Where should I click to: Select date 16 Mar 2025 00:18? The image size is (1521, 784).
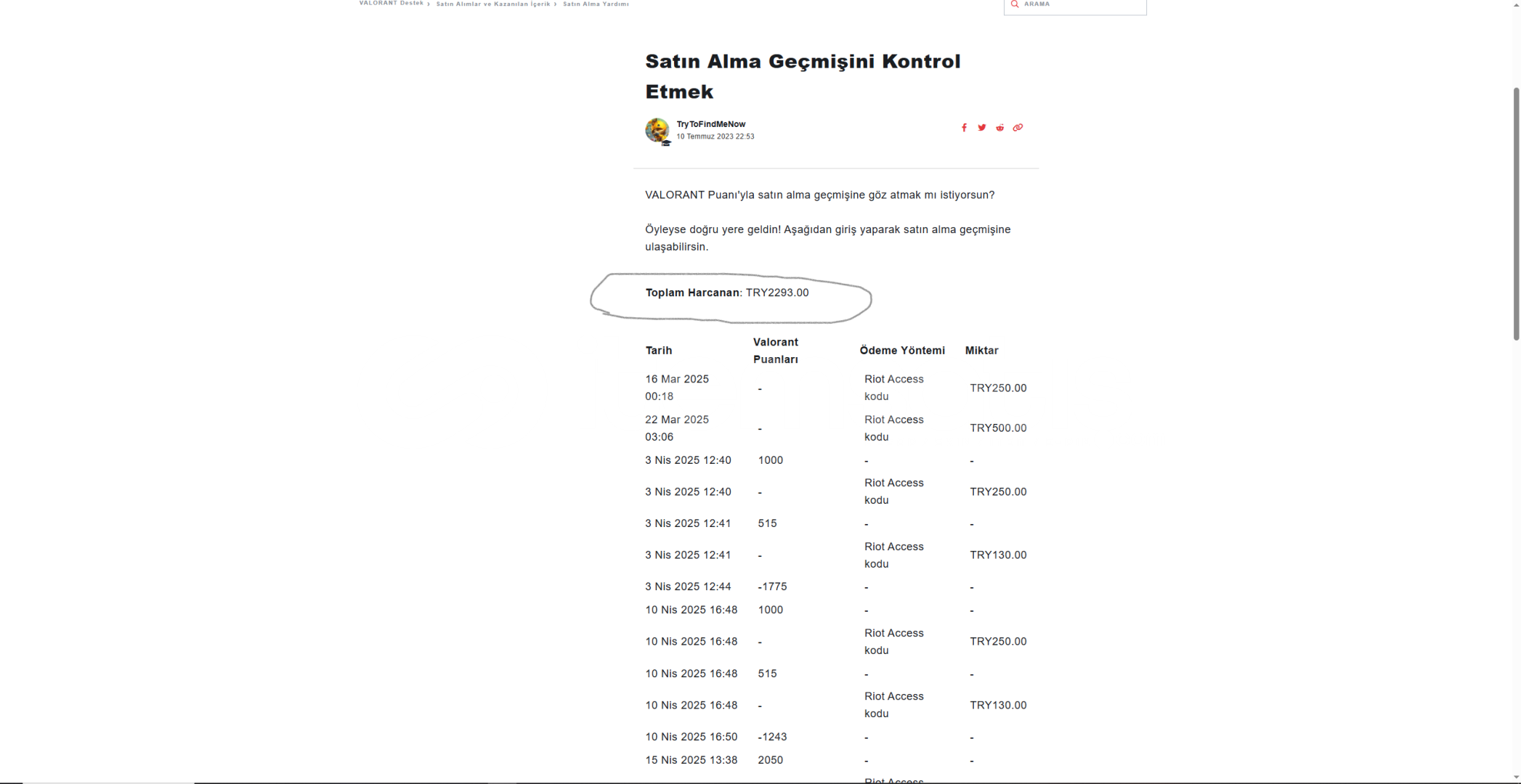pos(677,388)
